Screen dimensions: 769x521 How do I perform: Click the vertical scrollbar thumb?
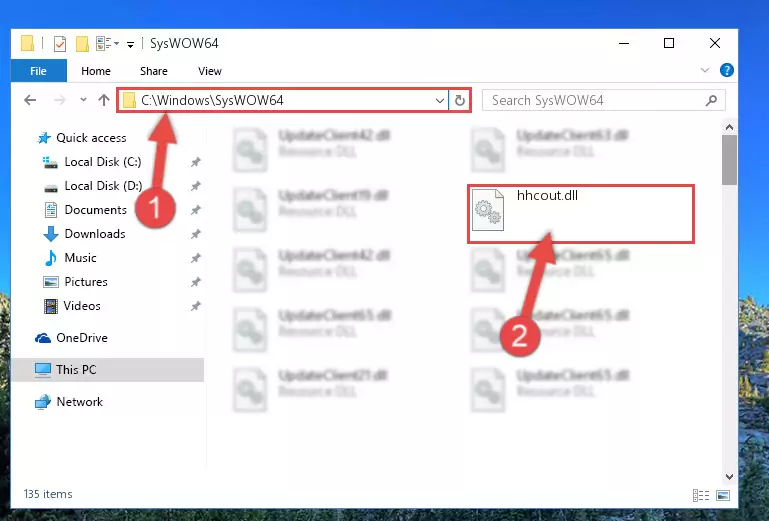point(729,160)
